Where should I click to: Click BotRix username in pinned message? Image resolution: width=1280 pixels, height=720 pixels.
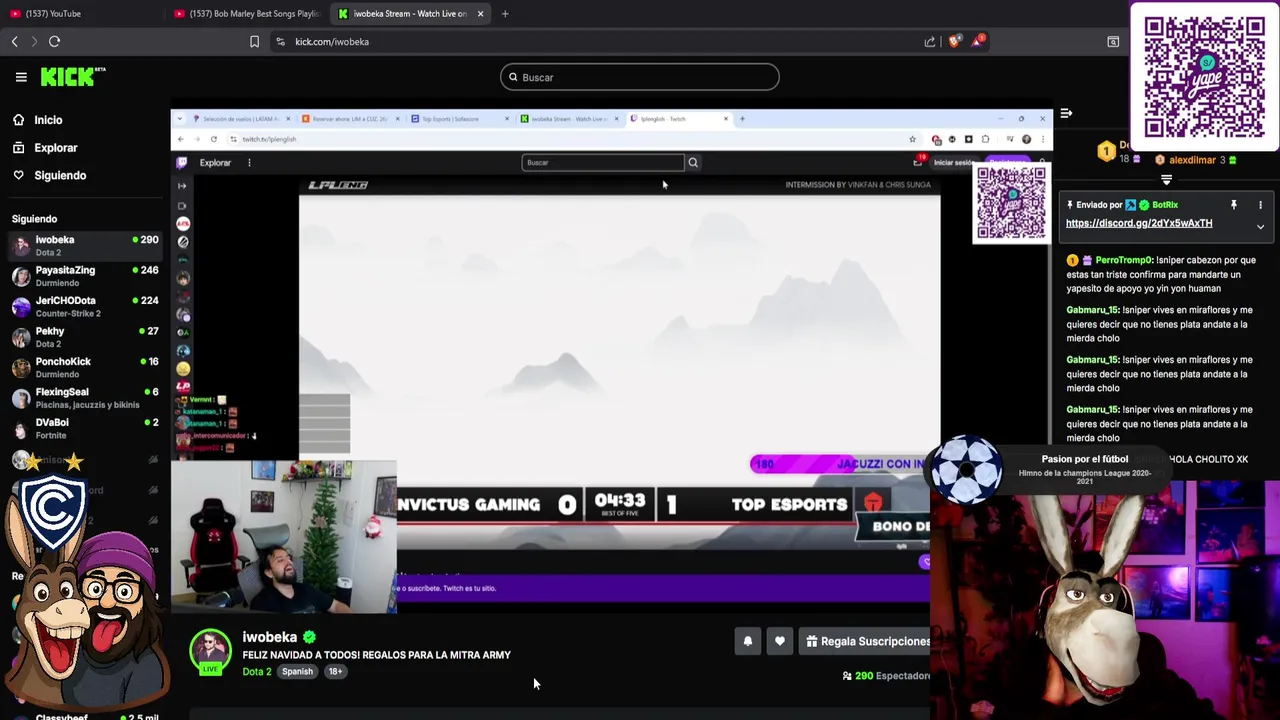[x=1165, y=205]
